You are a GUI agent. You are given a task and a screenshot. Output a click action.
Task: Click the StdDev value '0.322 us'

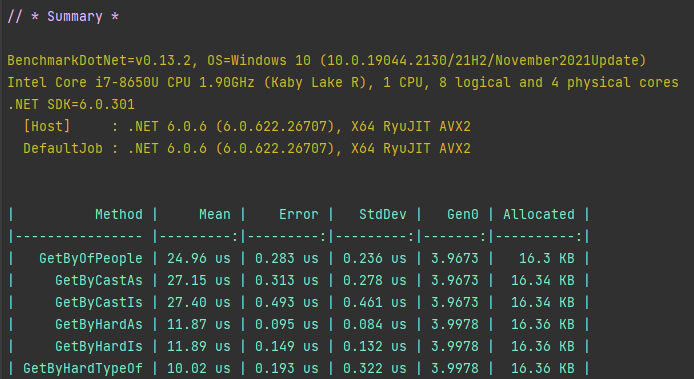pyautogui.click(x=375, y=368)
